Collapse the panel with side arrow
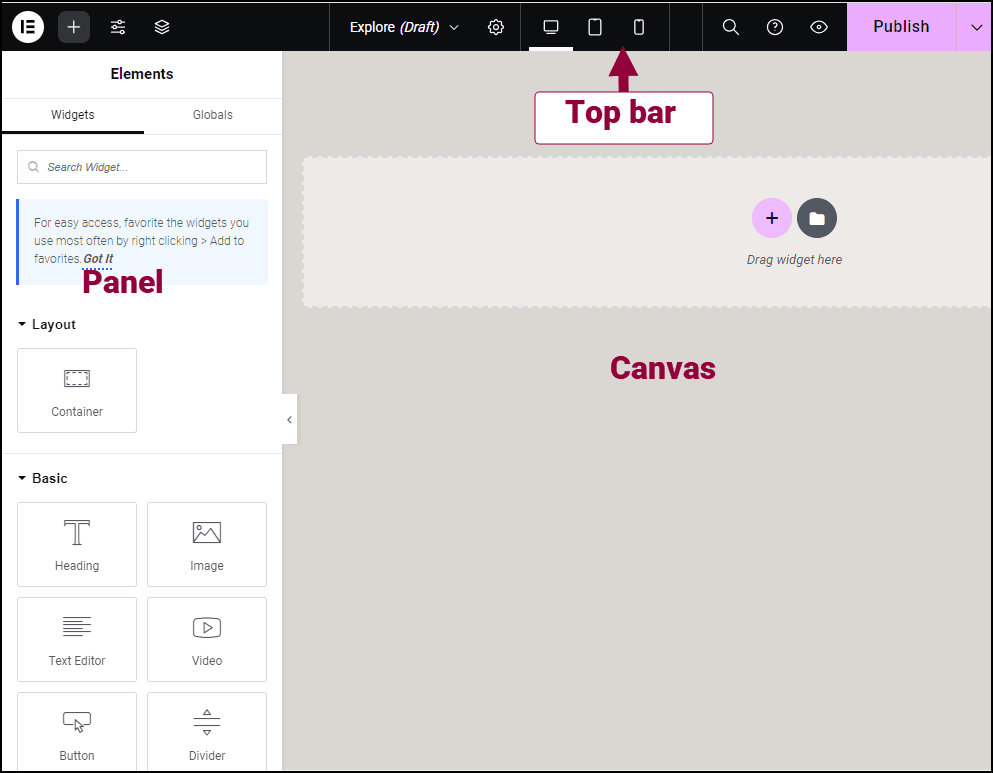 [x=289, y=420]
